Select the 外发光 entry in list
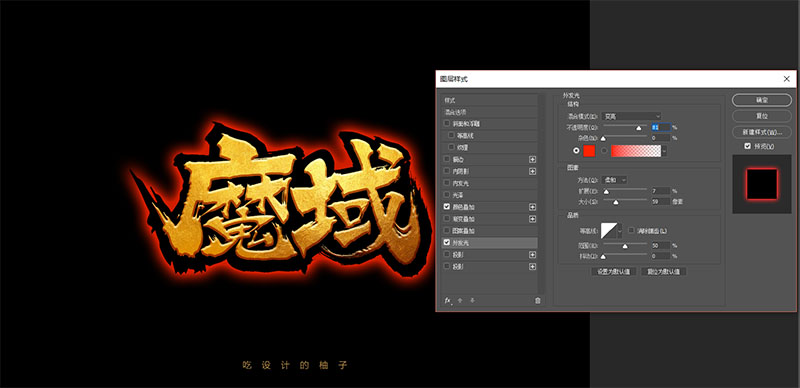The image size is (800, 388). tap(490, 242)
